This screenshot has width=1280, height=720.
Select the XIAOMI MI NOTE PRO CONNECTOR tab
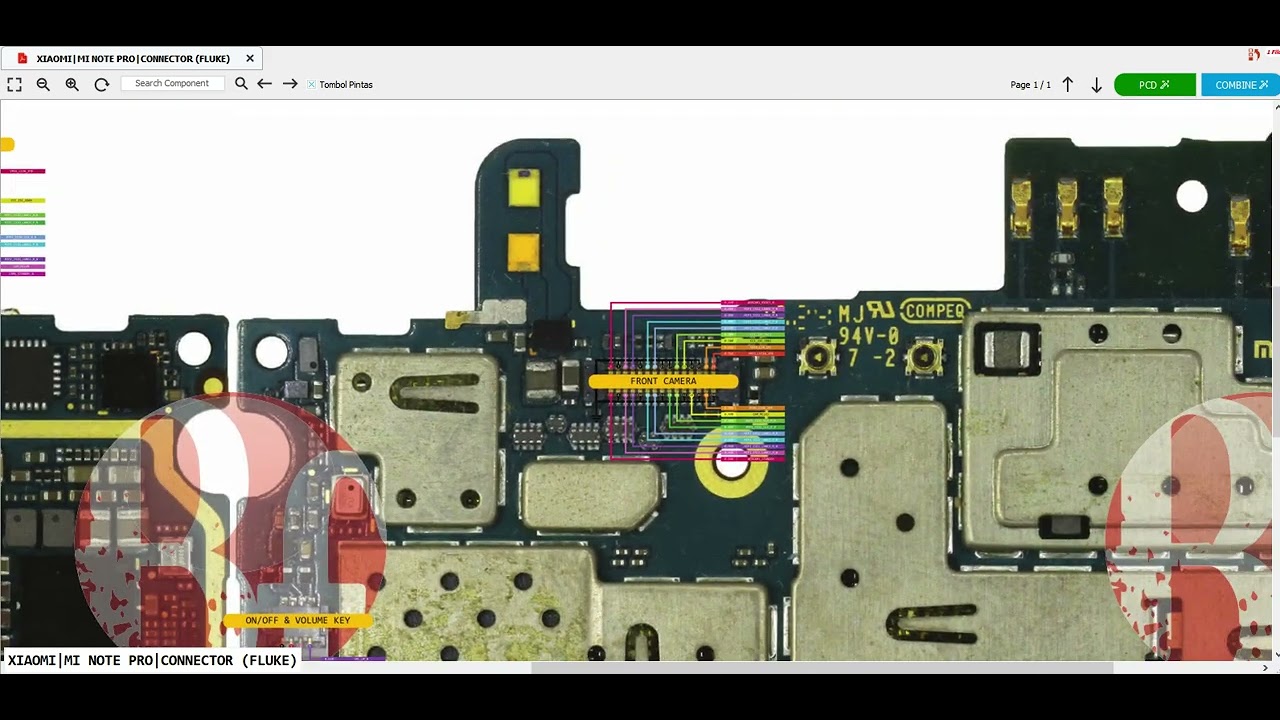click(132, 59)
